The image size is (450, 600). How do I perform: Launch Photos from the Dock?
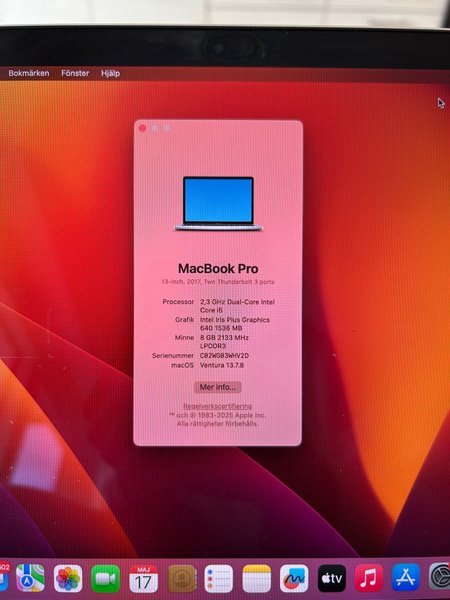coord(68,578)
